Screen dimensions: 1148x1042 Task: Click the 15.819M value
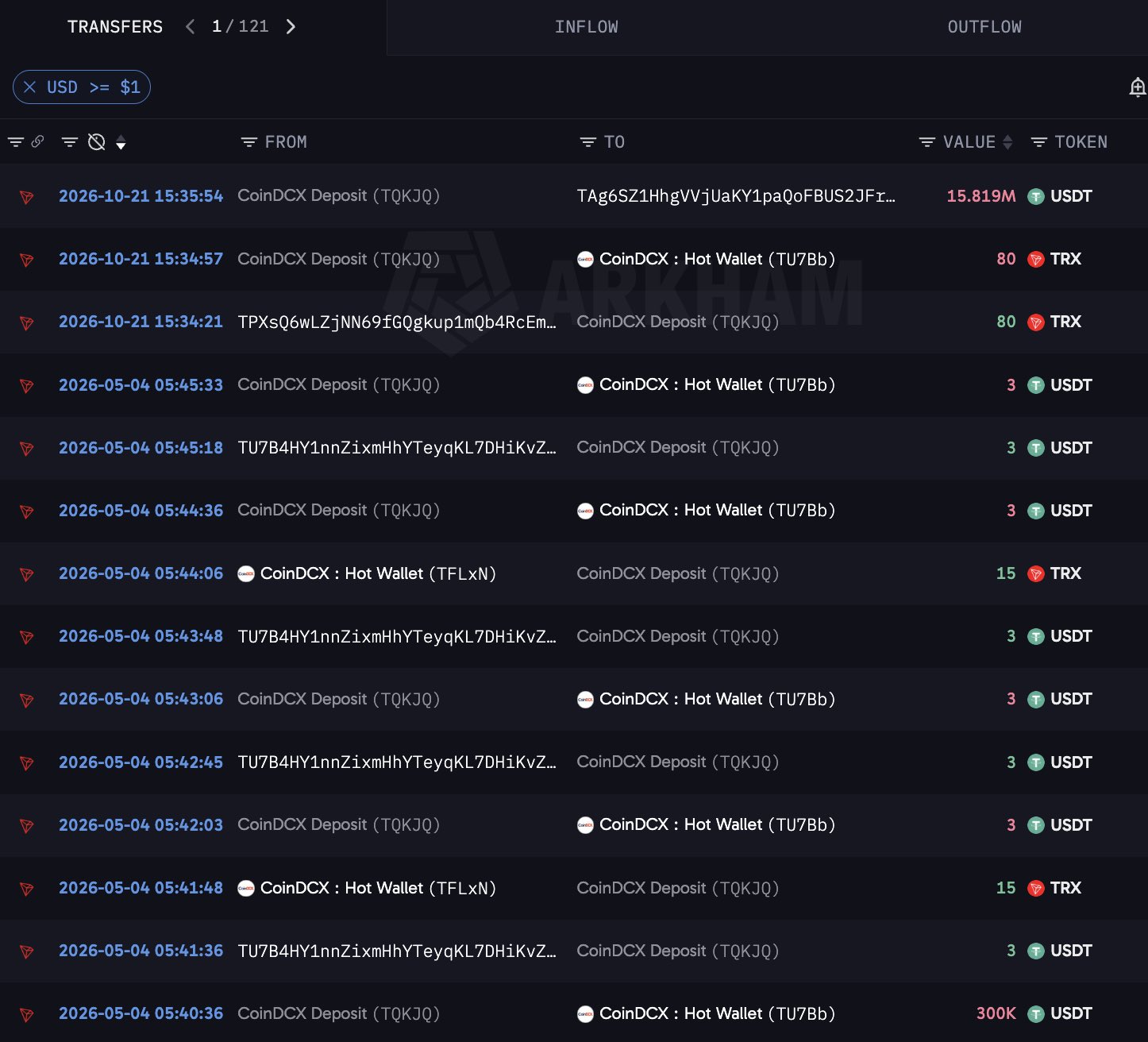click(x=981, y=196)
